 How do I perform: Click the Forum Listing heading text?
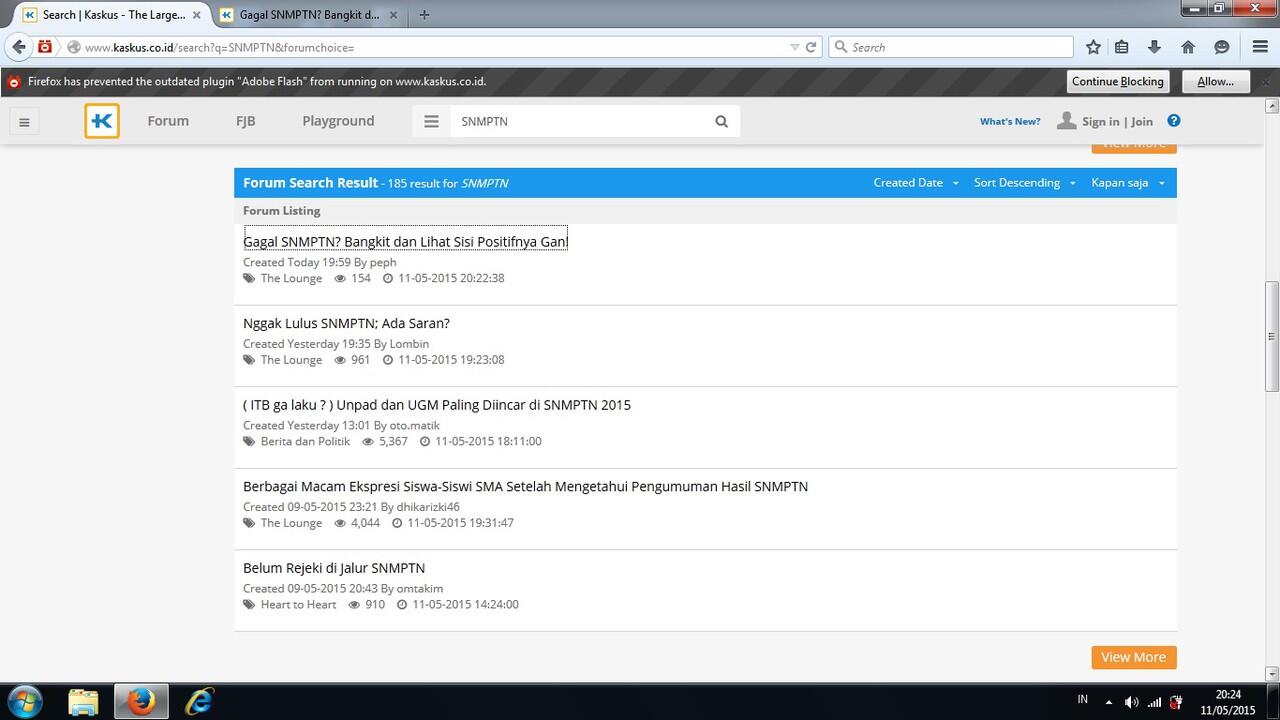coord(282,211)
